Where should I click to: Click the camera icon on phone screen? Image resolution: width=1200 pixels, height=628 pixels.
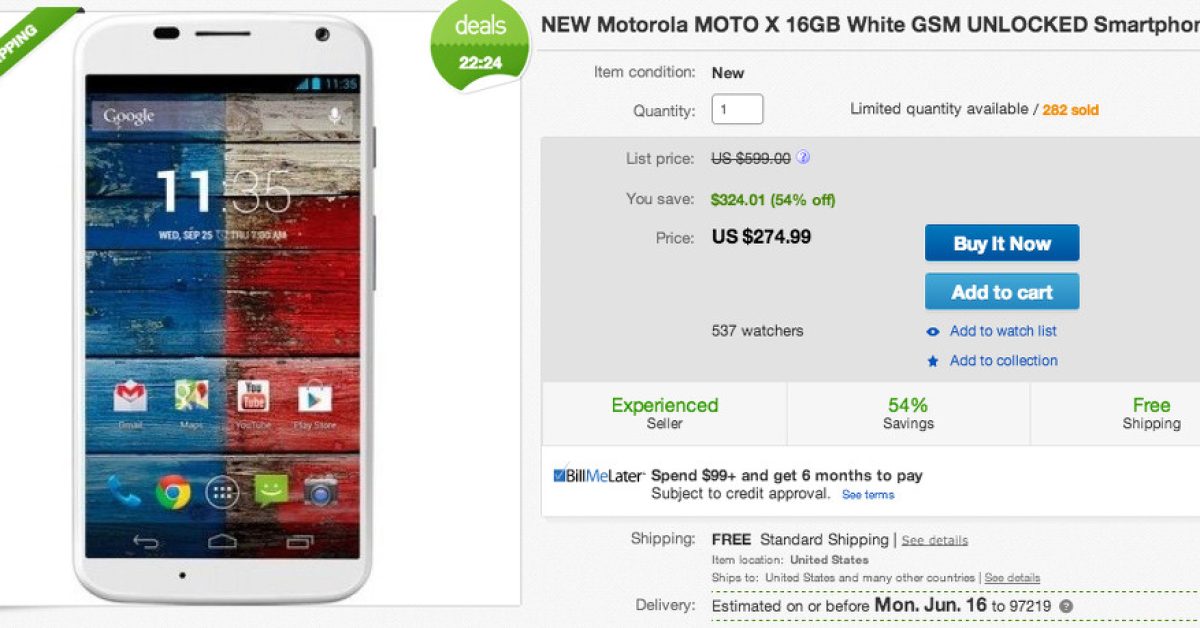click(320, 491)
